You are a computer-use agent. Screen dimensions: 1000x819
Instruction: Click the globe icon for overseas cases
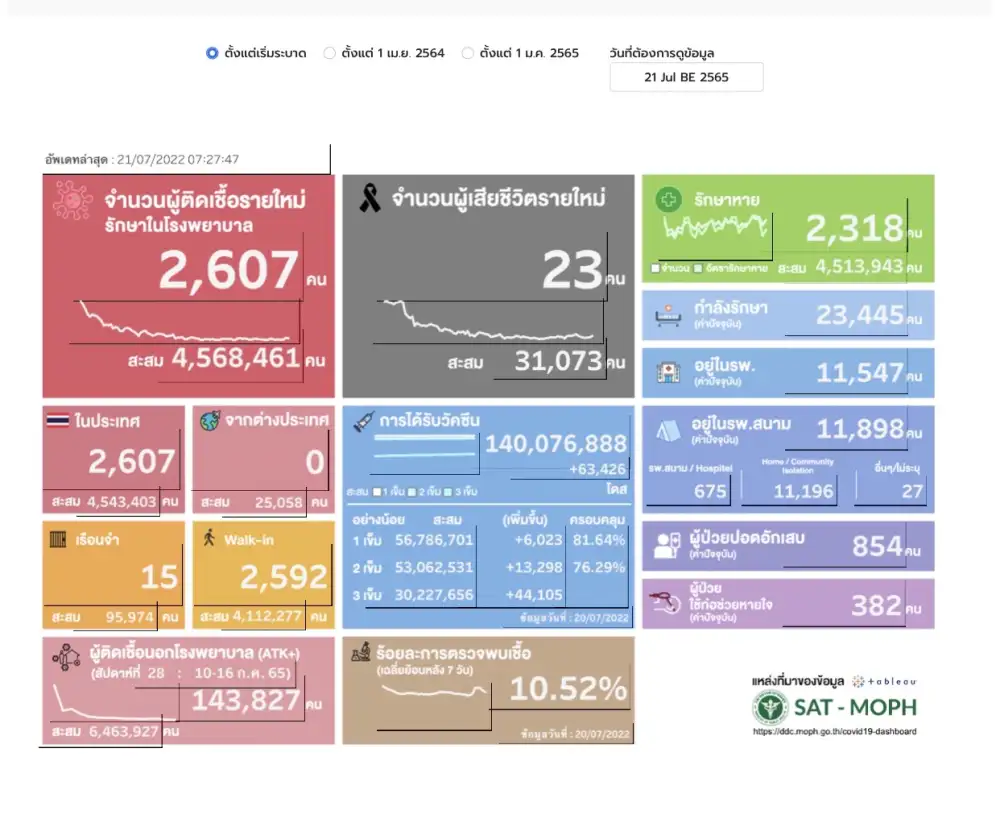point(208,421)
